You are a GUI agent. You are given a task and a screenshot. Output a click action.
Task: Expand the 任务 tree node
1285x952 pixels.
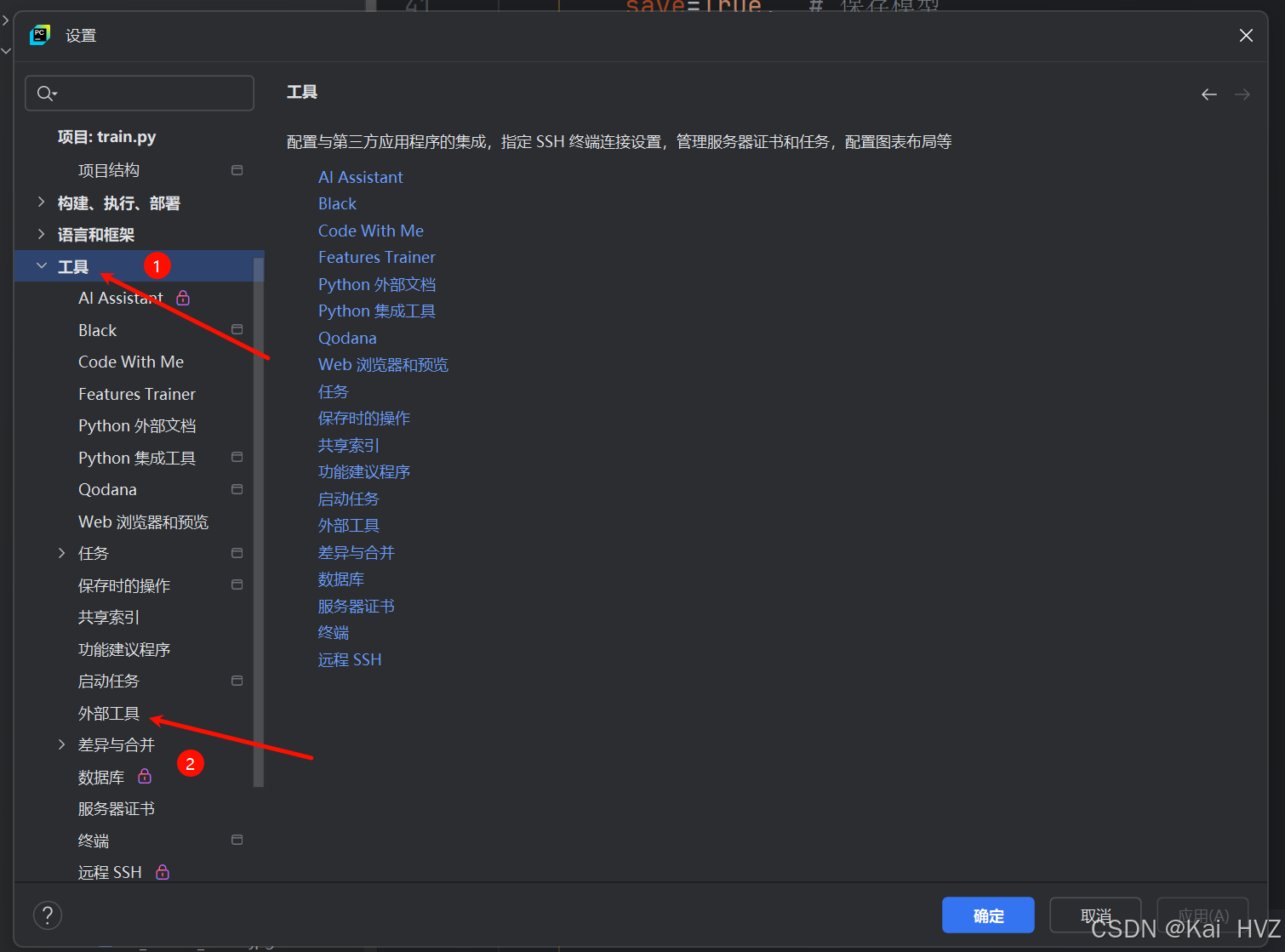point(61,553)
